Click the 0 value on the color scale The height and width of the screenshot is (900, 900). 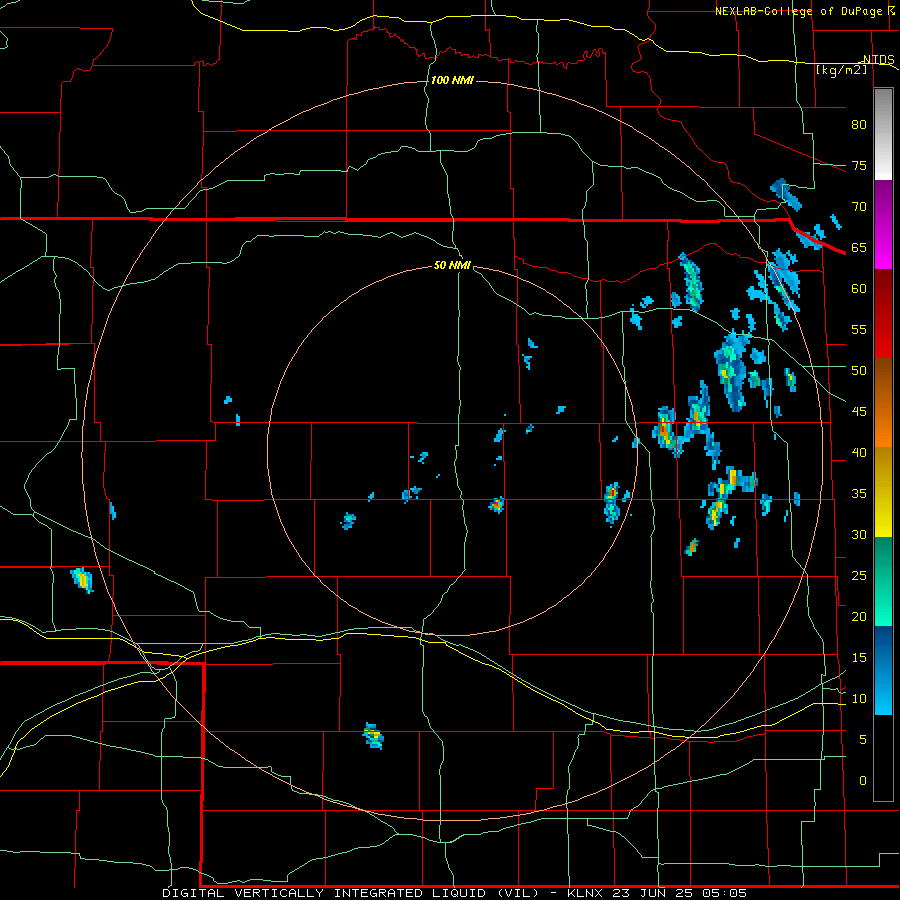[863, 781]
